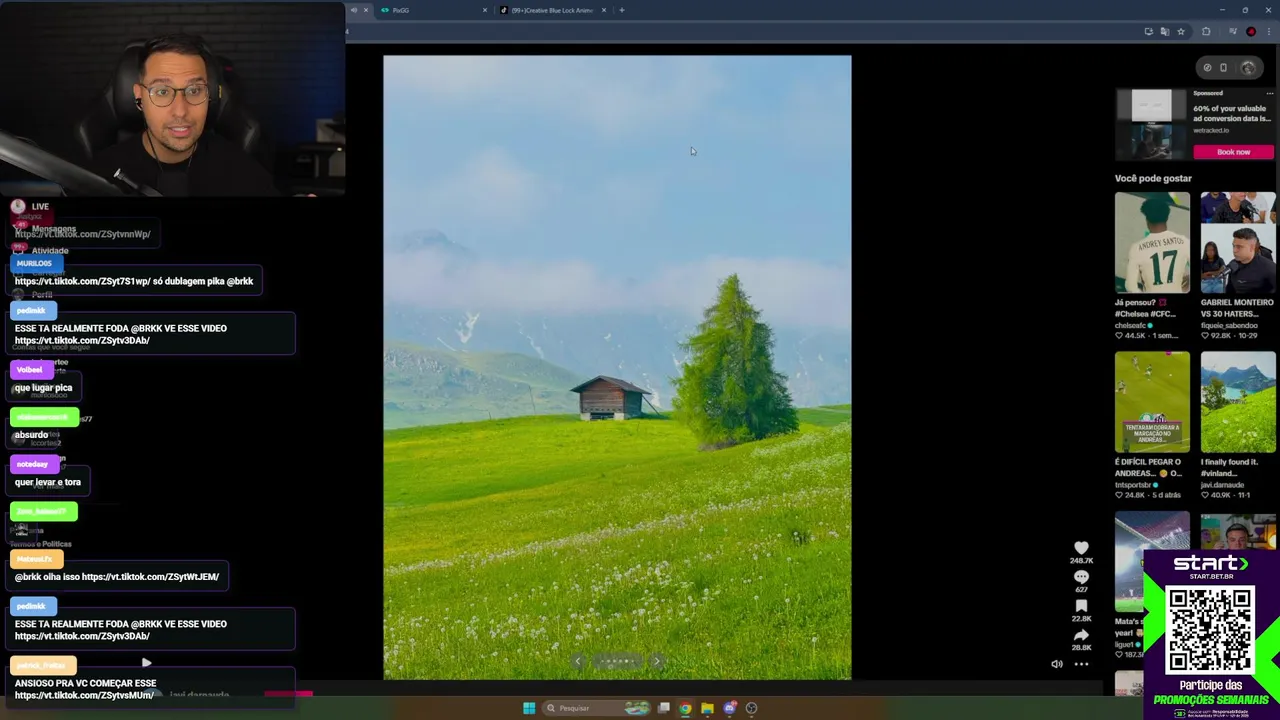The height and width of the screenshot is (720, 1280).
Task: Click the 'só dublagem pika' chat link
Action: click(134, 281)
